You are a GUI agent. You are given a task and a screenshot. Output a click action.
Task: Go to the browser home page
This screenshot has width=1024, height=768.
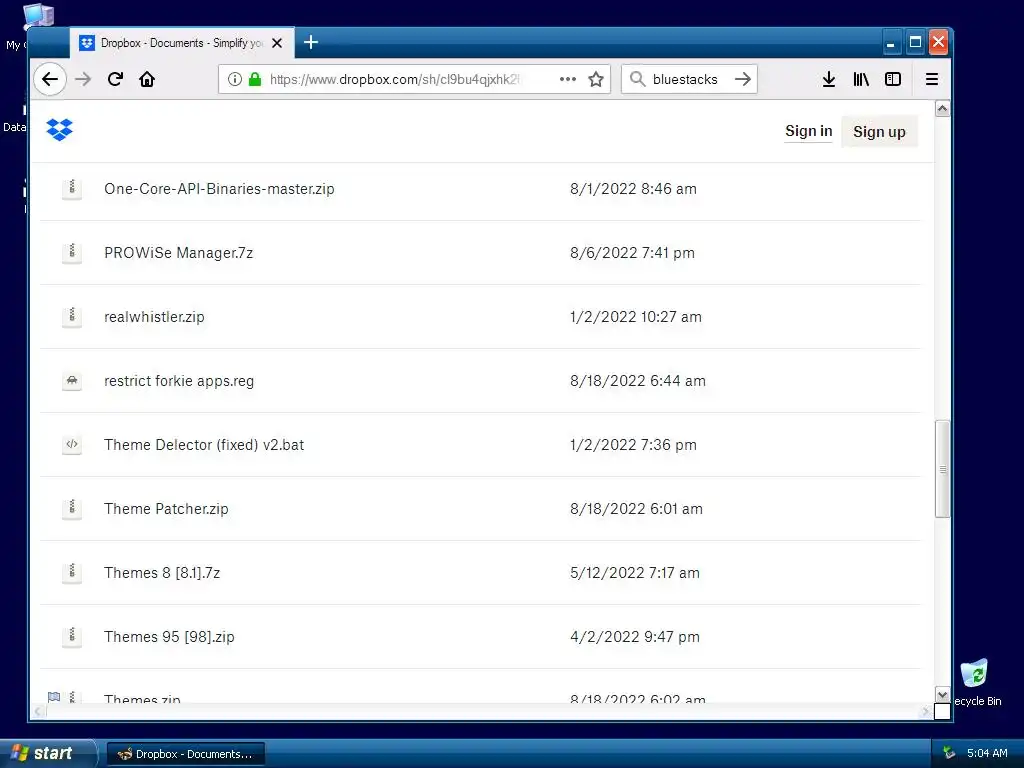[147, 79]
